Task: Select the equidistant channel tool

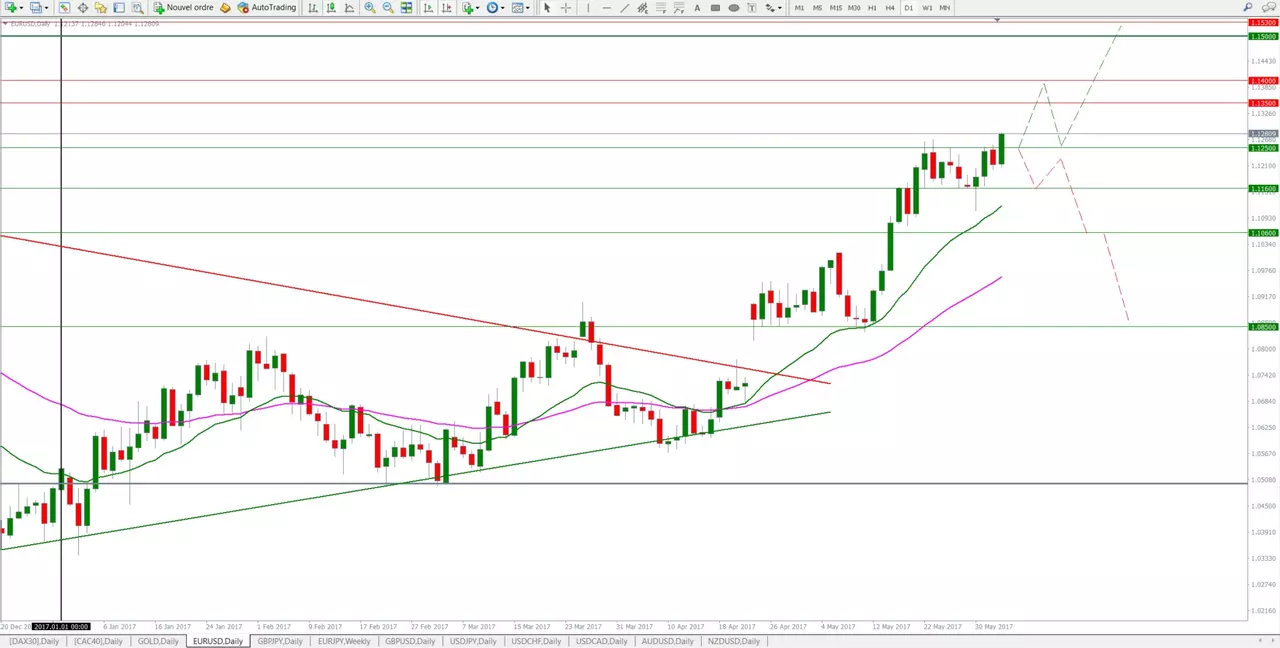Action: click(x=642, y=7)
